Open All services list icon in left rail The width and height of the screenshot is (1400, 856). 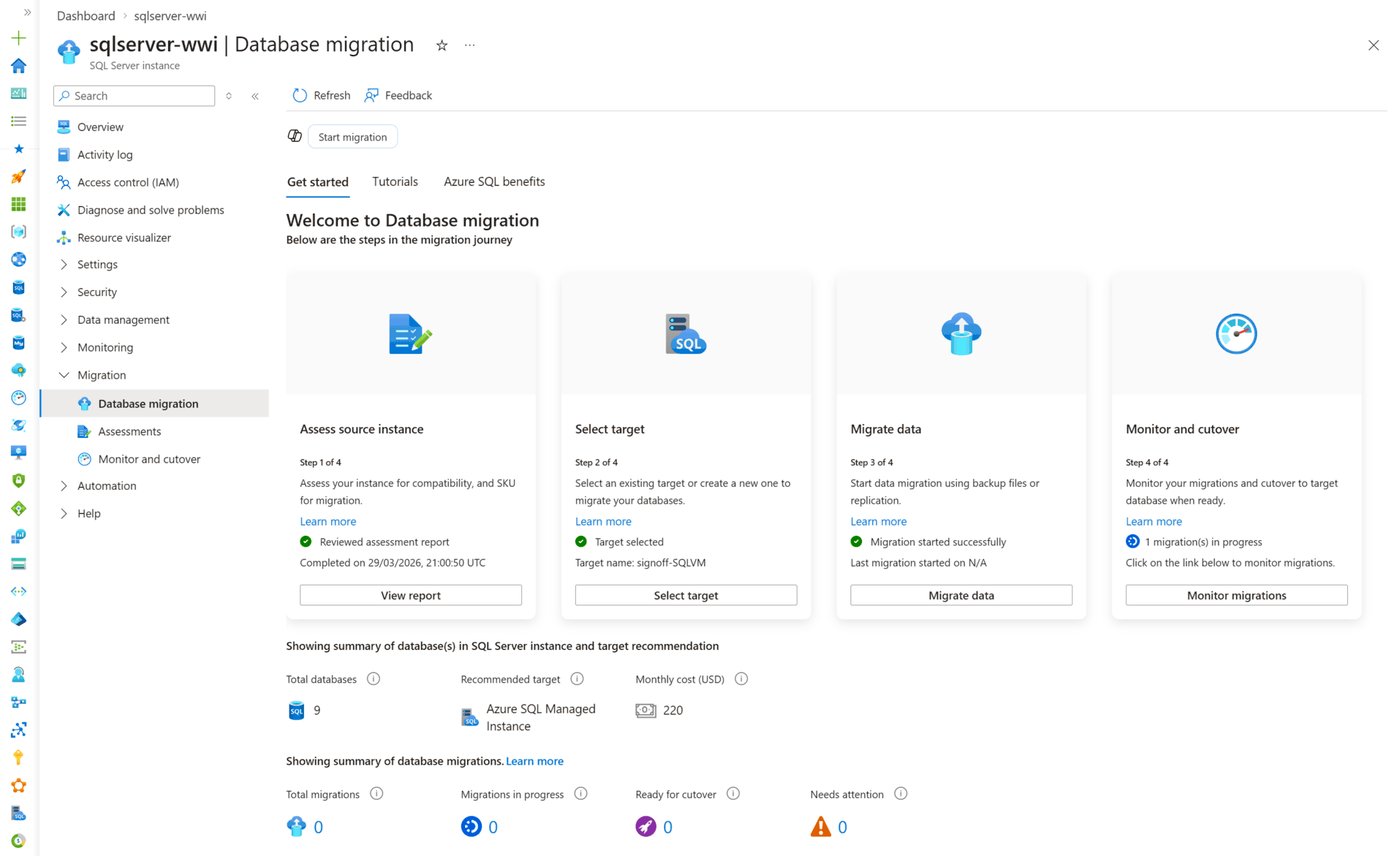(x=18, y=121)
